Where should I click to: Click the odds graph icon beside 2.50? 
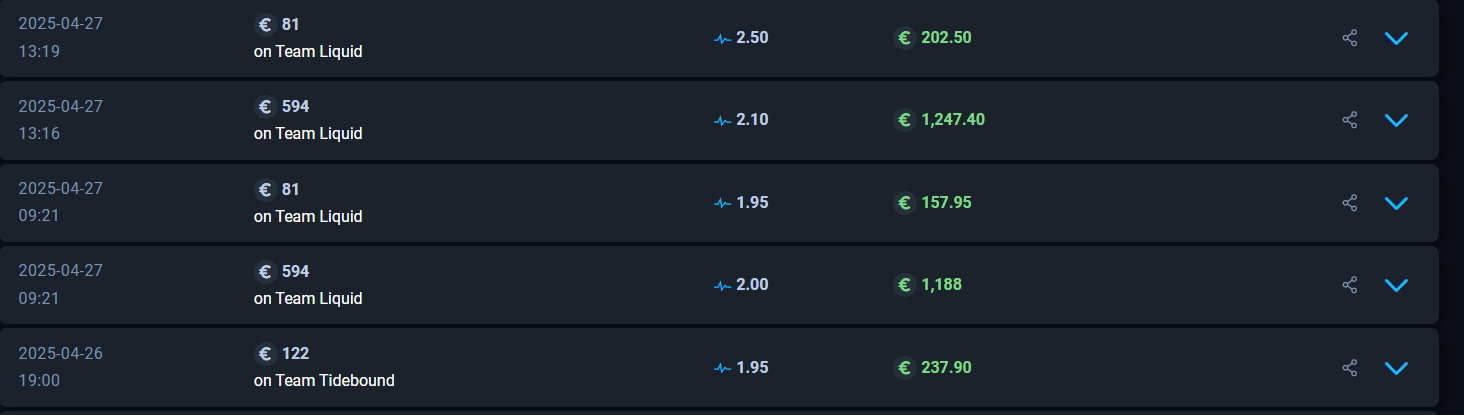click(x=723, y=38)
